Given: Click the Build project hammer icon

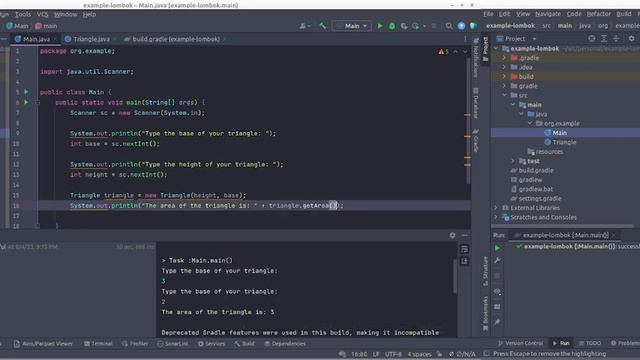Looking at the screenshot, I should pyautogui.click(x=322, y=26).
